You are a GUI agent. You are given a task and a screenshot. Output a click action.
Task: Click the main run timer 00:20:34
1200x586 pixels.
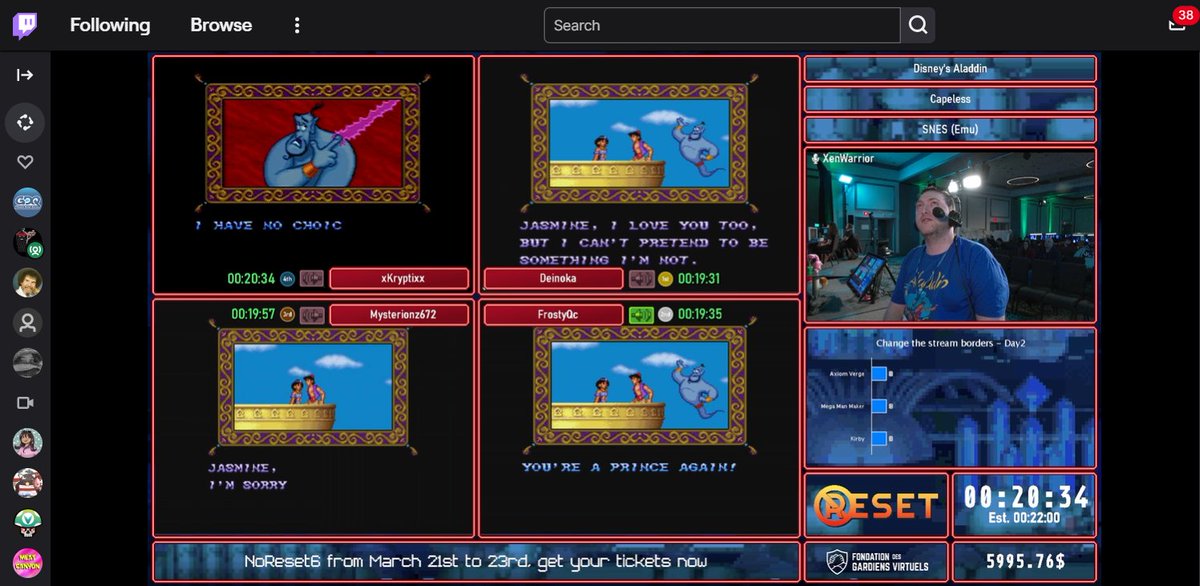pos(1026,496)
